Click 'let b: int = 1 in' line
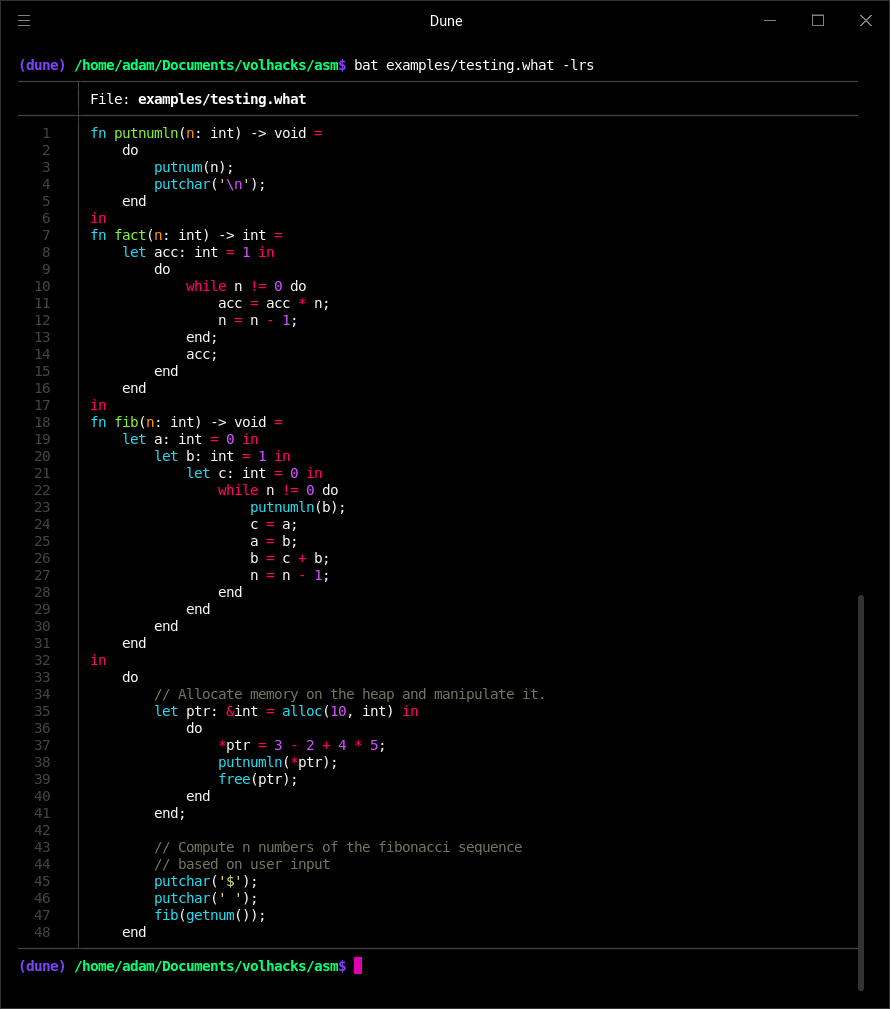Screen dimensions: 890x1009 pos(222,456)
